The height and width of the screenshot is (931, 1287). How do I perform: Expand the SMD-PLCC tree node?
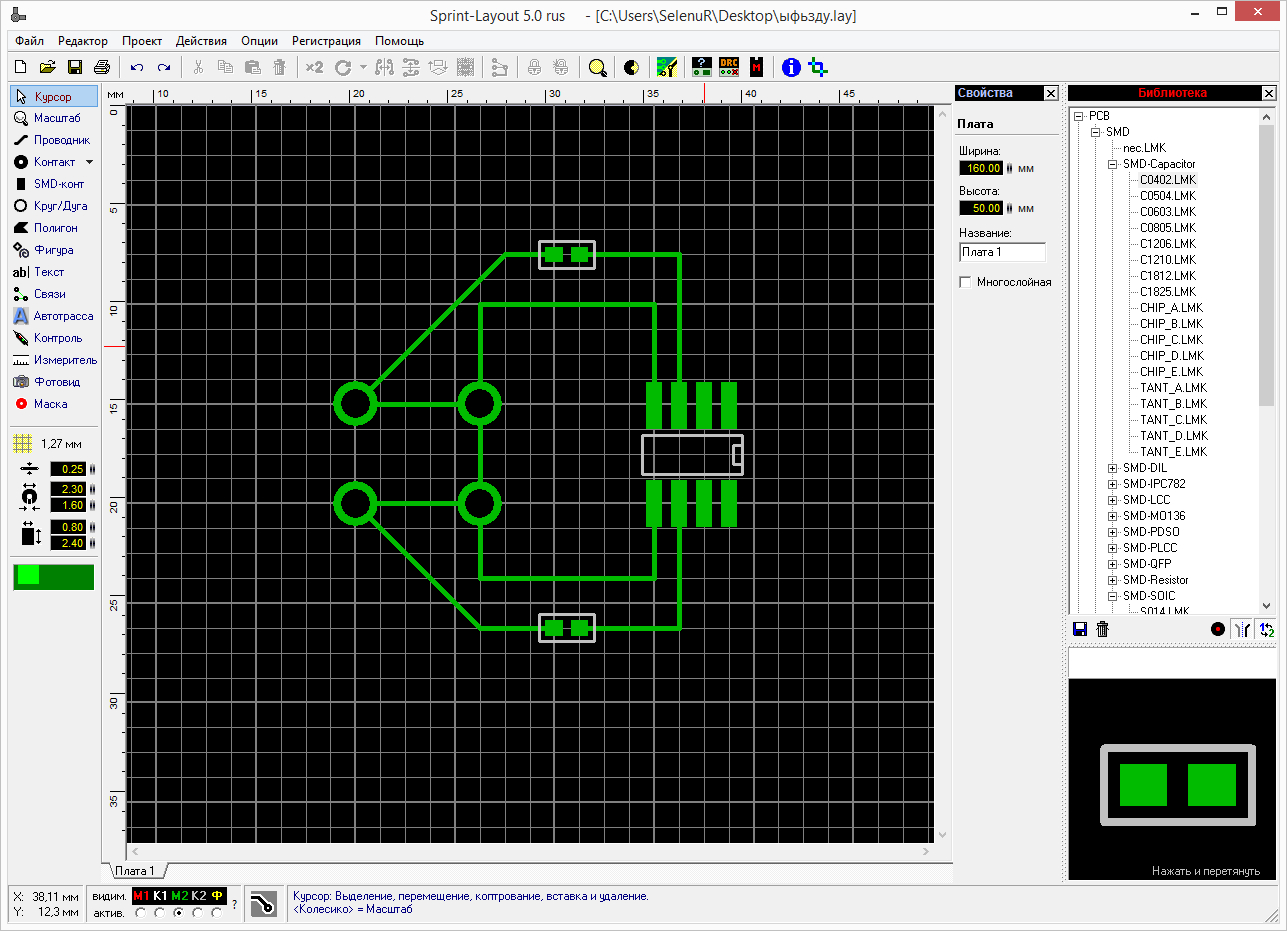click(1113, 548)
